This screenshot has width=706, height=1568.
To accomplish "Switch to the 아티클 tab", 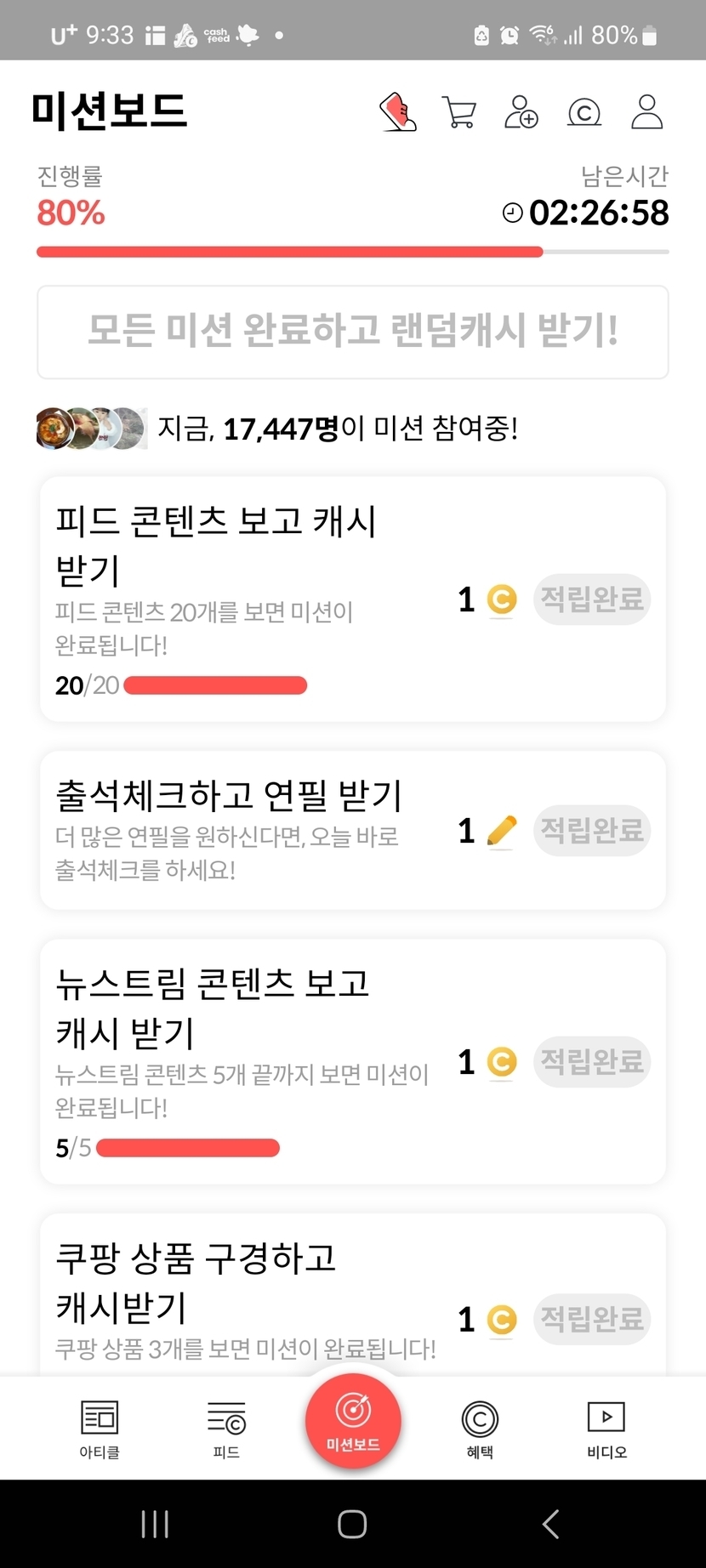I will pyautogui.click(x=100, y=1429).
